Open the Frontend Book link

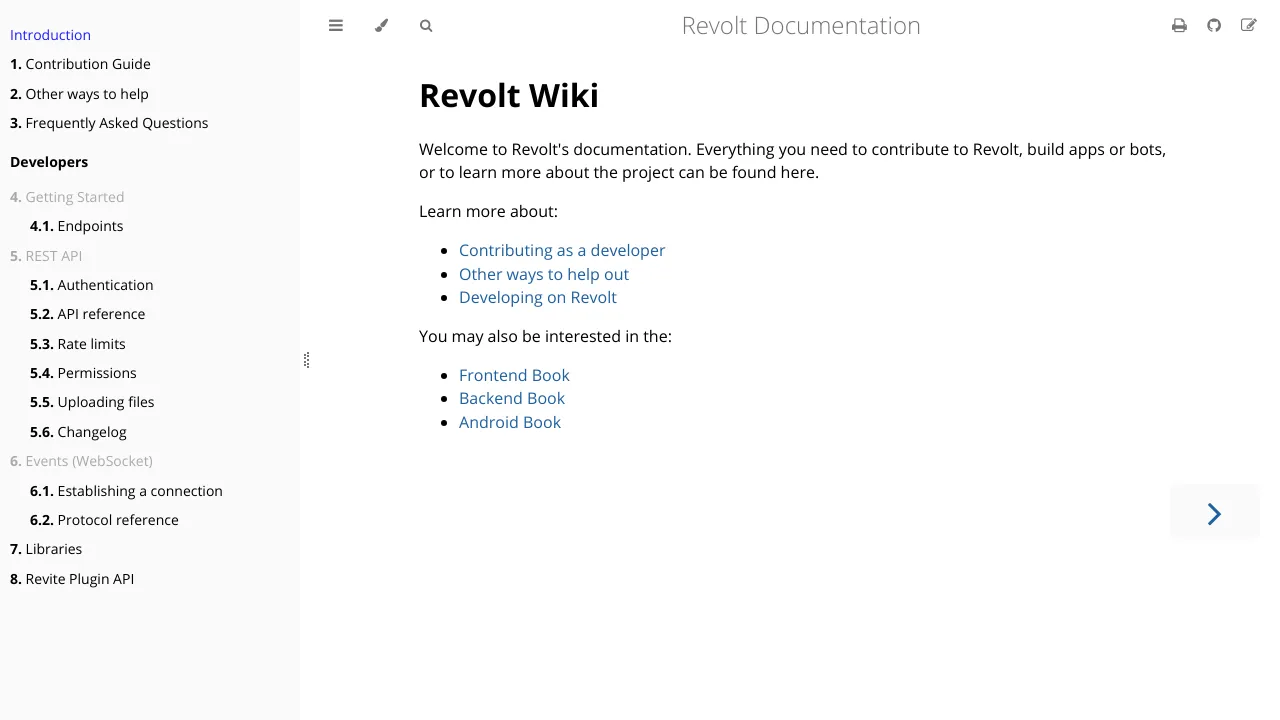pos(514,375)
